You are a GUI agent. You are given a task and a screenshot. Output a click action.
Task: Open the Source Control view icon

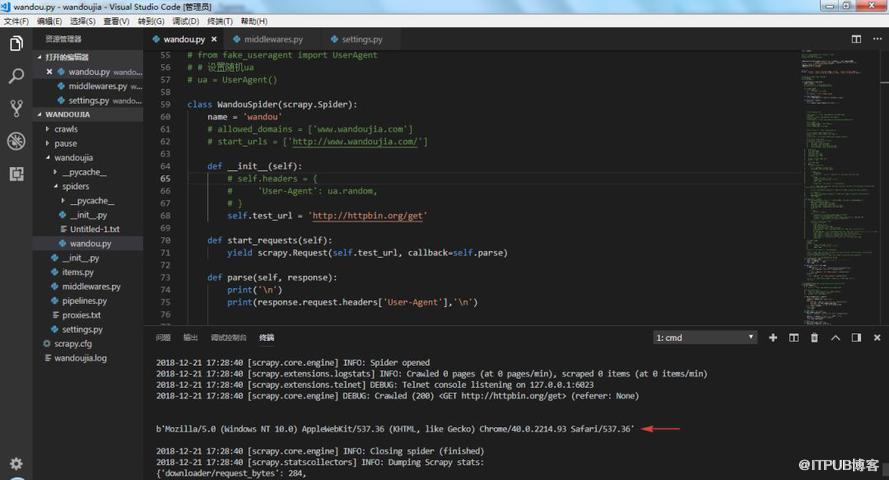16,108
